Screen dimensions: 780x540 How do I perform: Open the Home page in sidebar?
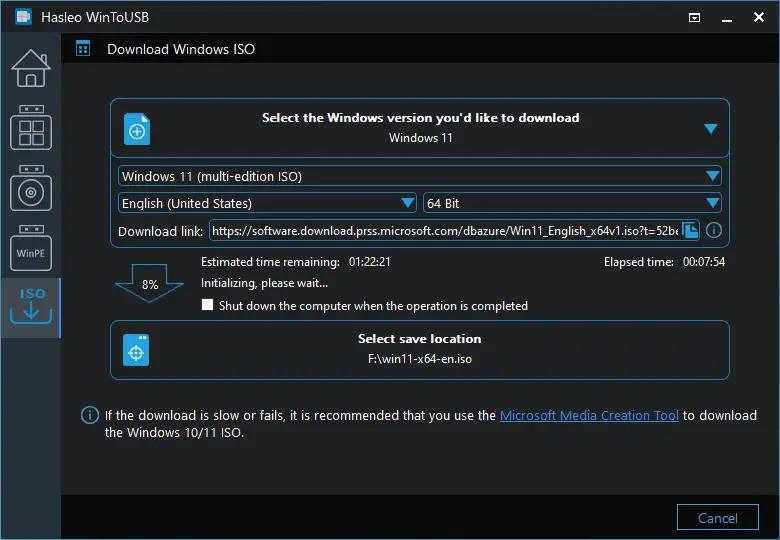31,68
